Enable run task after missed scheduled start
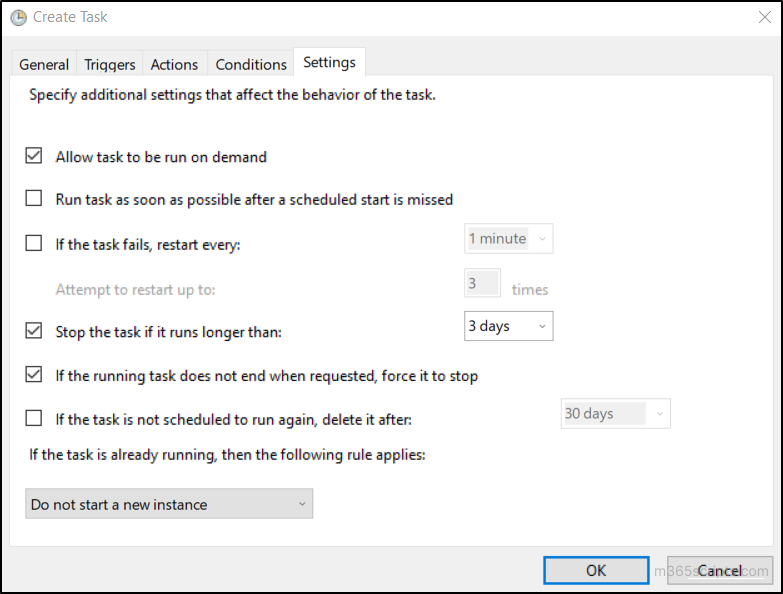The height and width of the screenshot is (594, 783). [34, 199]
